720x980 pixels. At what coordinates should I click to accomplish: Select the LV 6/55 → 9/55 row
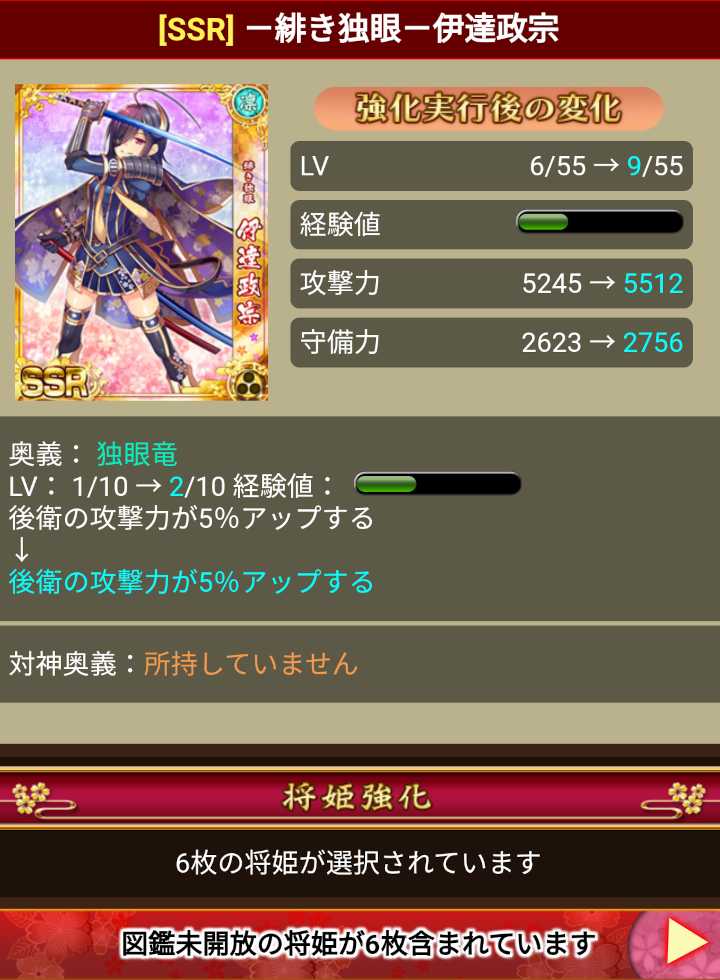(491, 166)
